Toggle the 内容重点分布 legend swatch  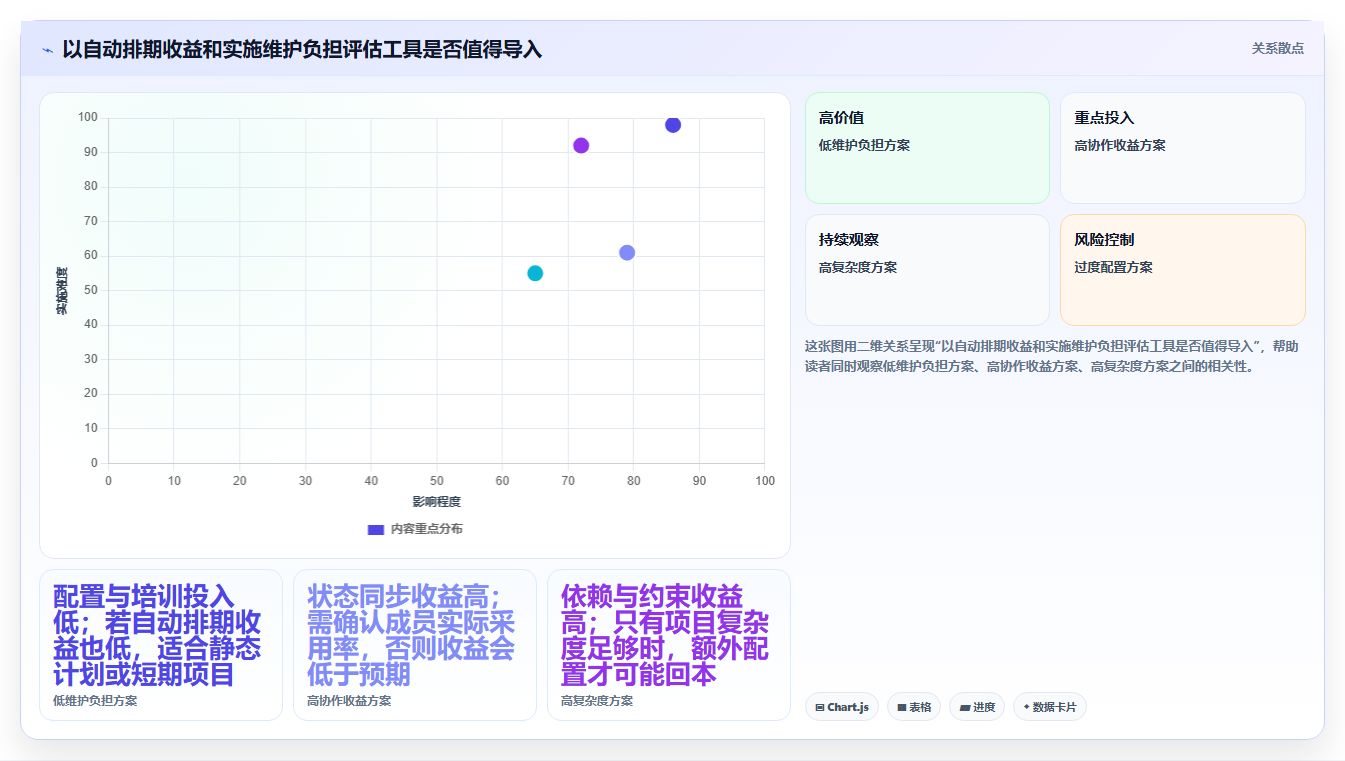pos(376,529)
